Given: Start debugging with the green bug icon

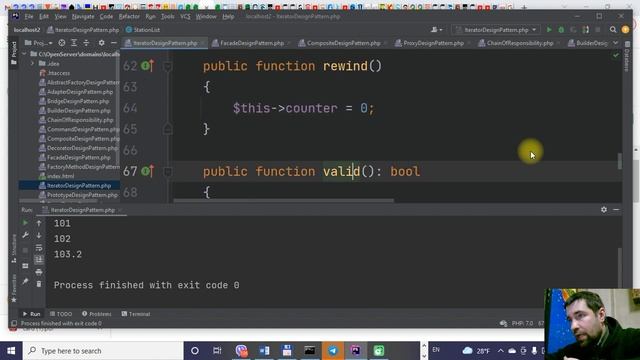Looking at the screenshot, I should coord(561,30).
